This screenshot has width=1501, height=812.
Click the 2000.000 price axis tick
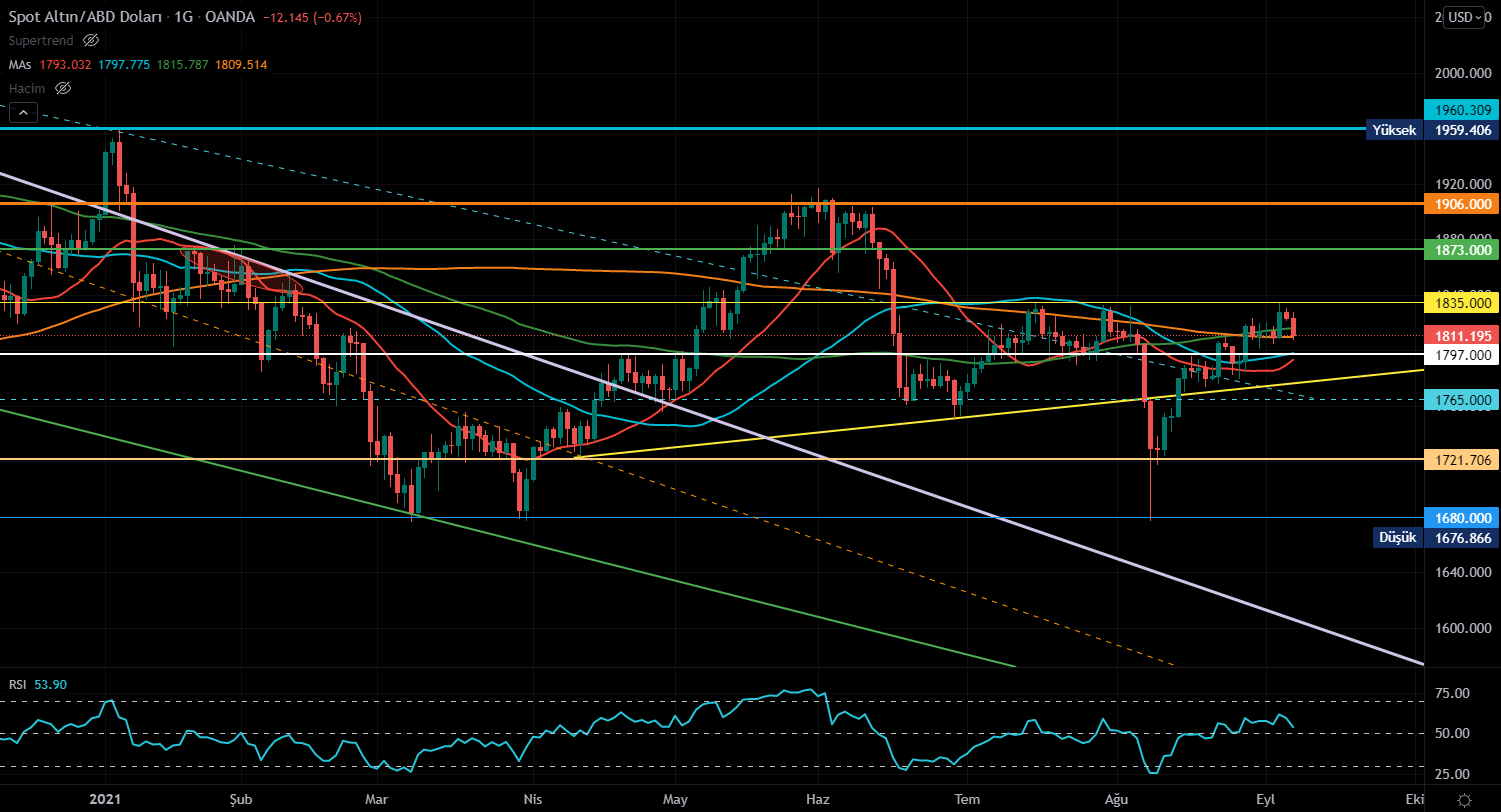pos(1461,73)
